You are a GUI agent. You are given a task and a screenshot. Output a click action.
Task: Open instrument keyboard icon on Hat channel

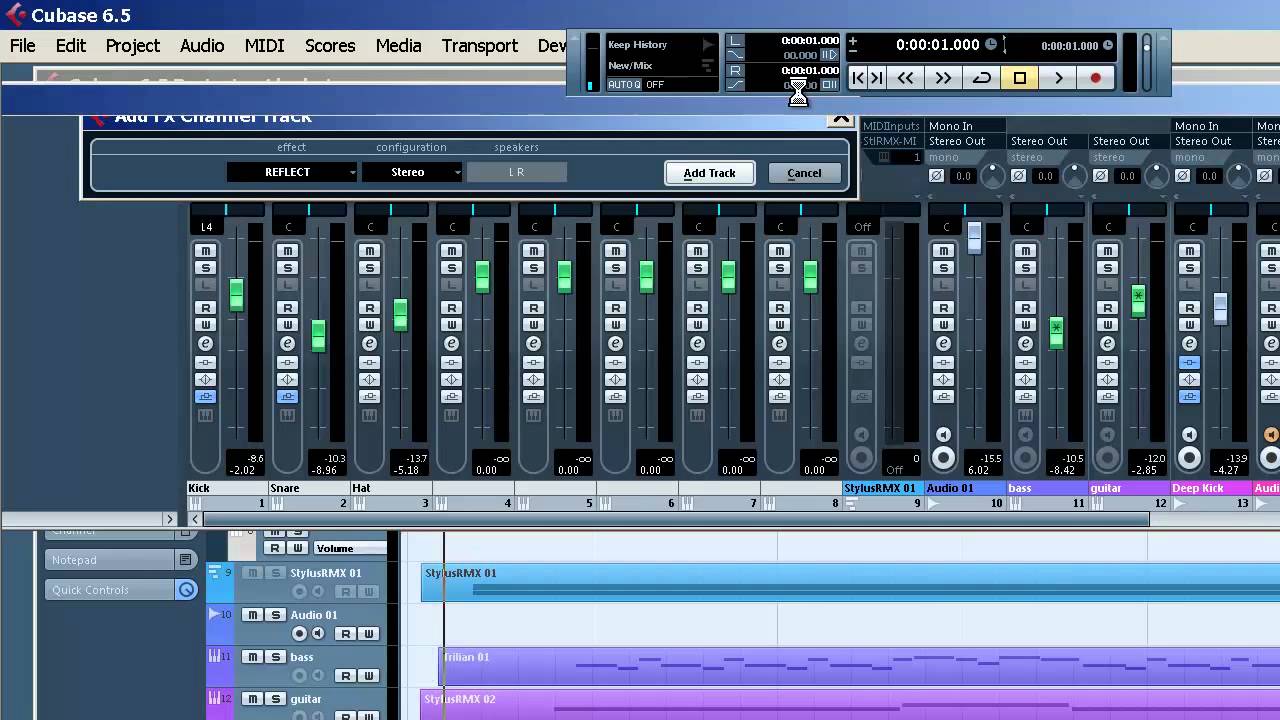[369, 415]
